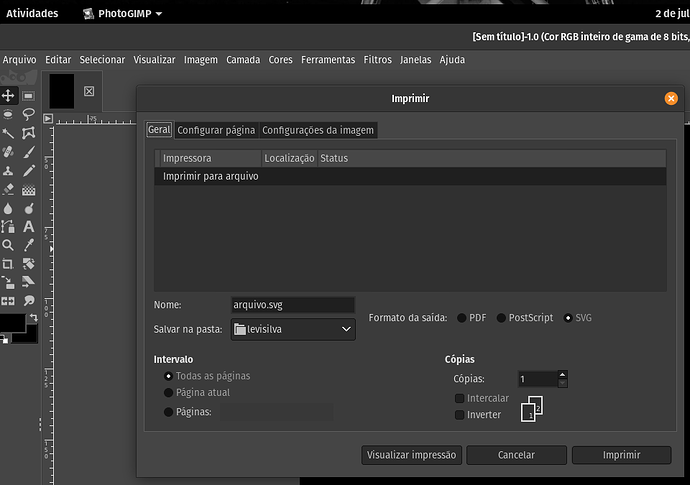The width and height of the screenshot is (690, 485).
Task: Open the 'Salvar na pasta' folder dropdown
Action: pyautogui.click(x=293, y=329)
